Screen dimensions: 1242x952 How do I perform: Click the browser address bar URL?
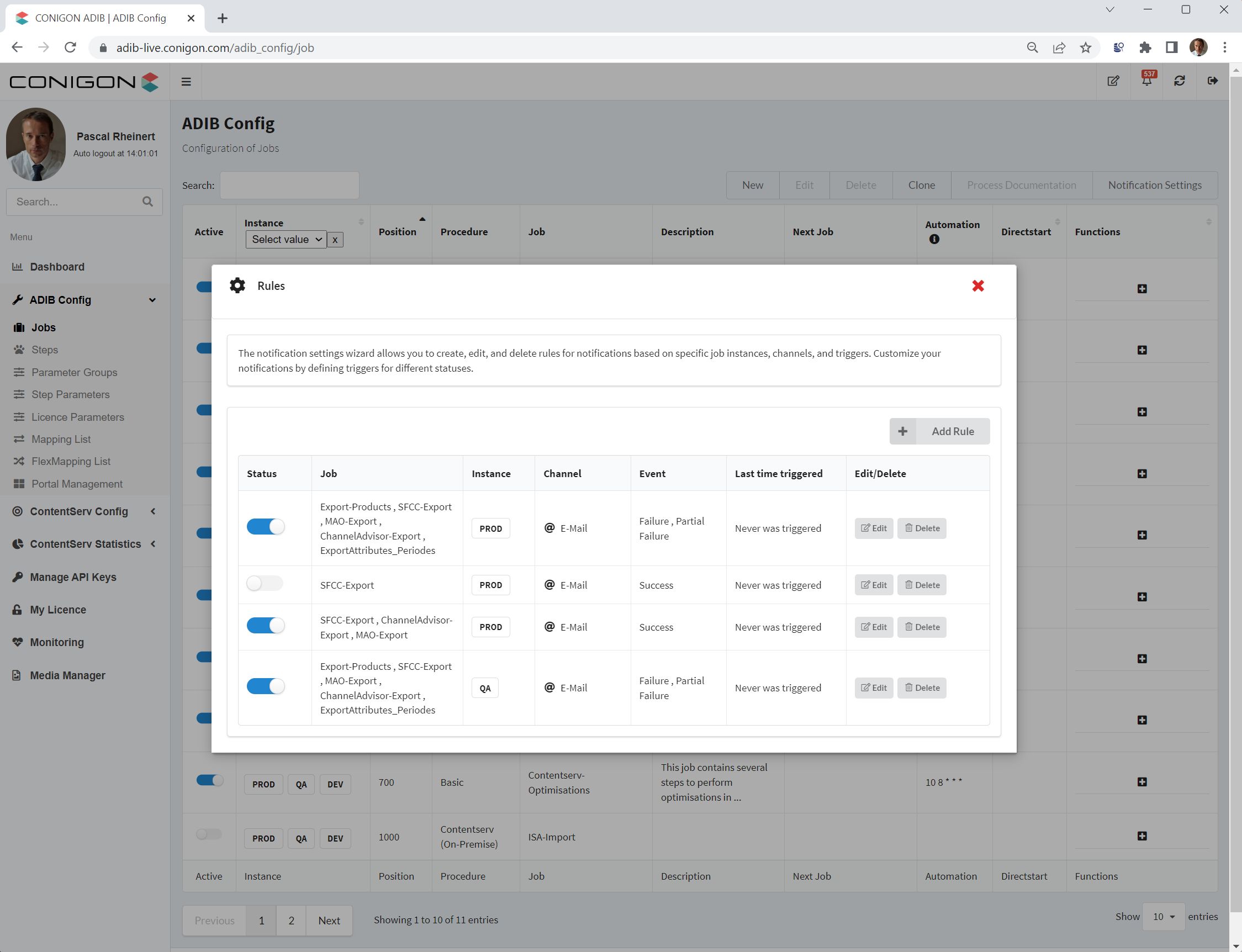pos(215,48)
